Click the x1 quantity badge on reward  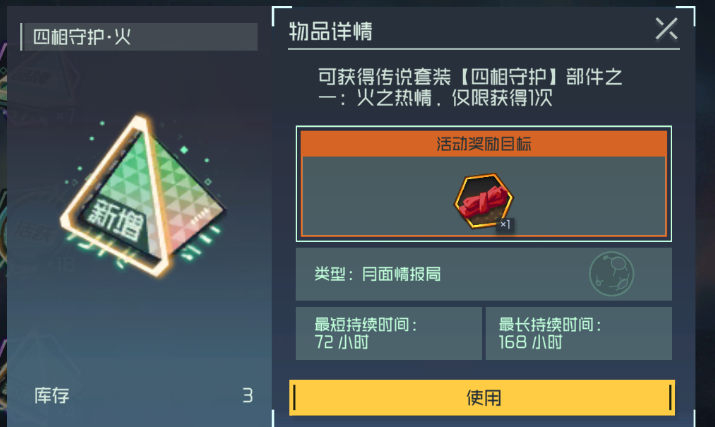click(x=505, y=224)
